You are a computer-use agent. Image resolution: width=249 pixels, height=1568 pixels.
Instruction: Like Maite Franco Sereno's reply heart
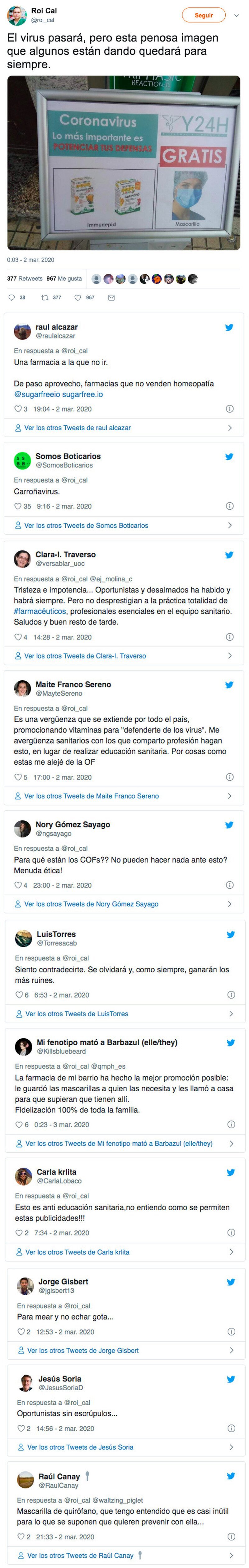coord(18,777)
